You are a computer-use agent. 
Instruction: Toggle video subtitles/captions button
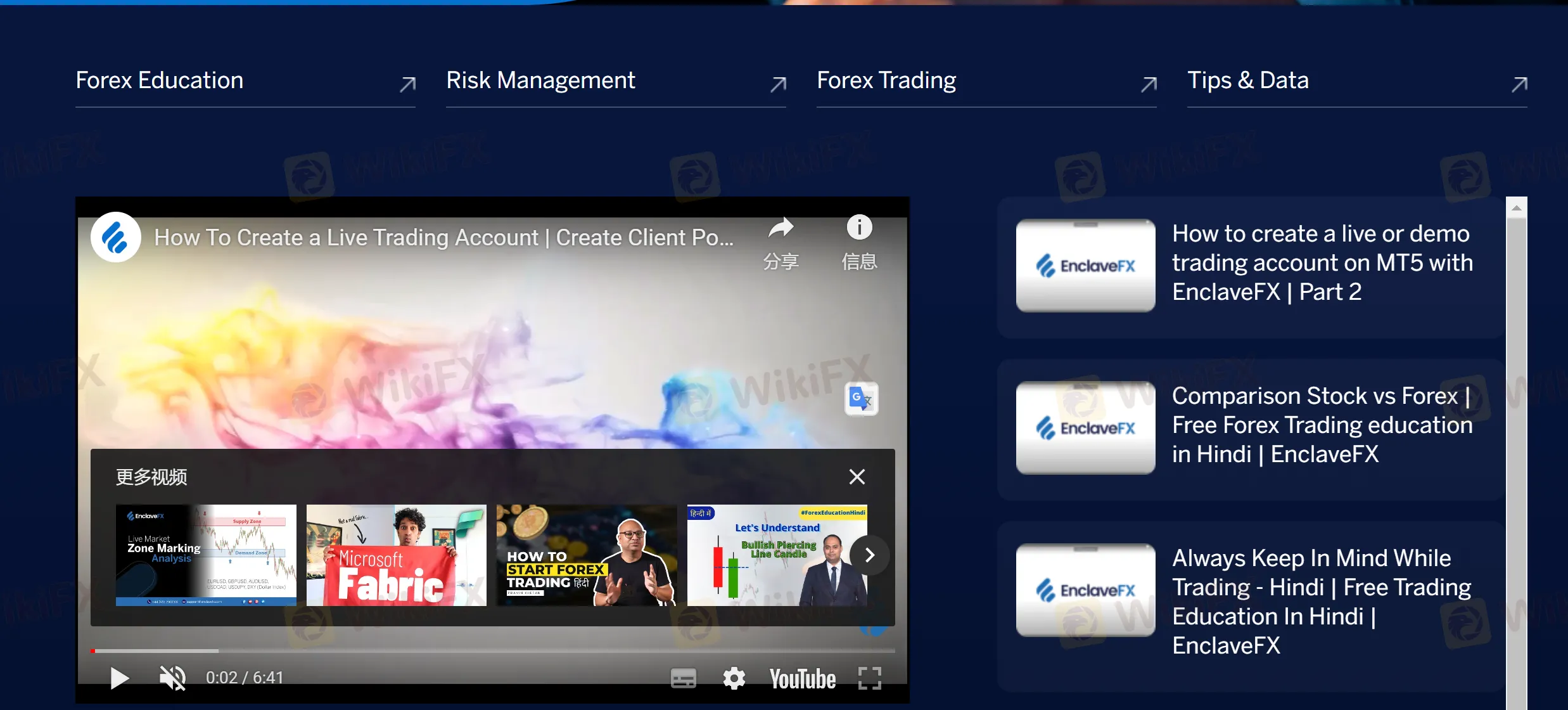click(683, 678)
